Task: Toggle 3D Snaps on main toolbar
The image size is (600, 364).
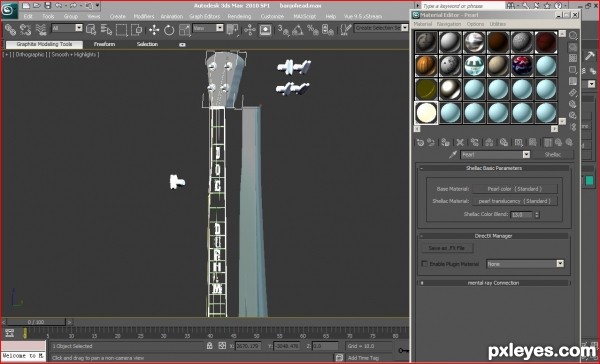Action: tap(283, 29)
